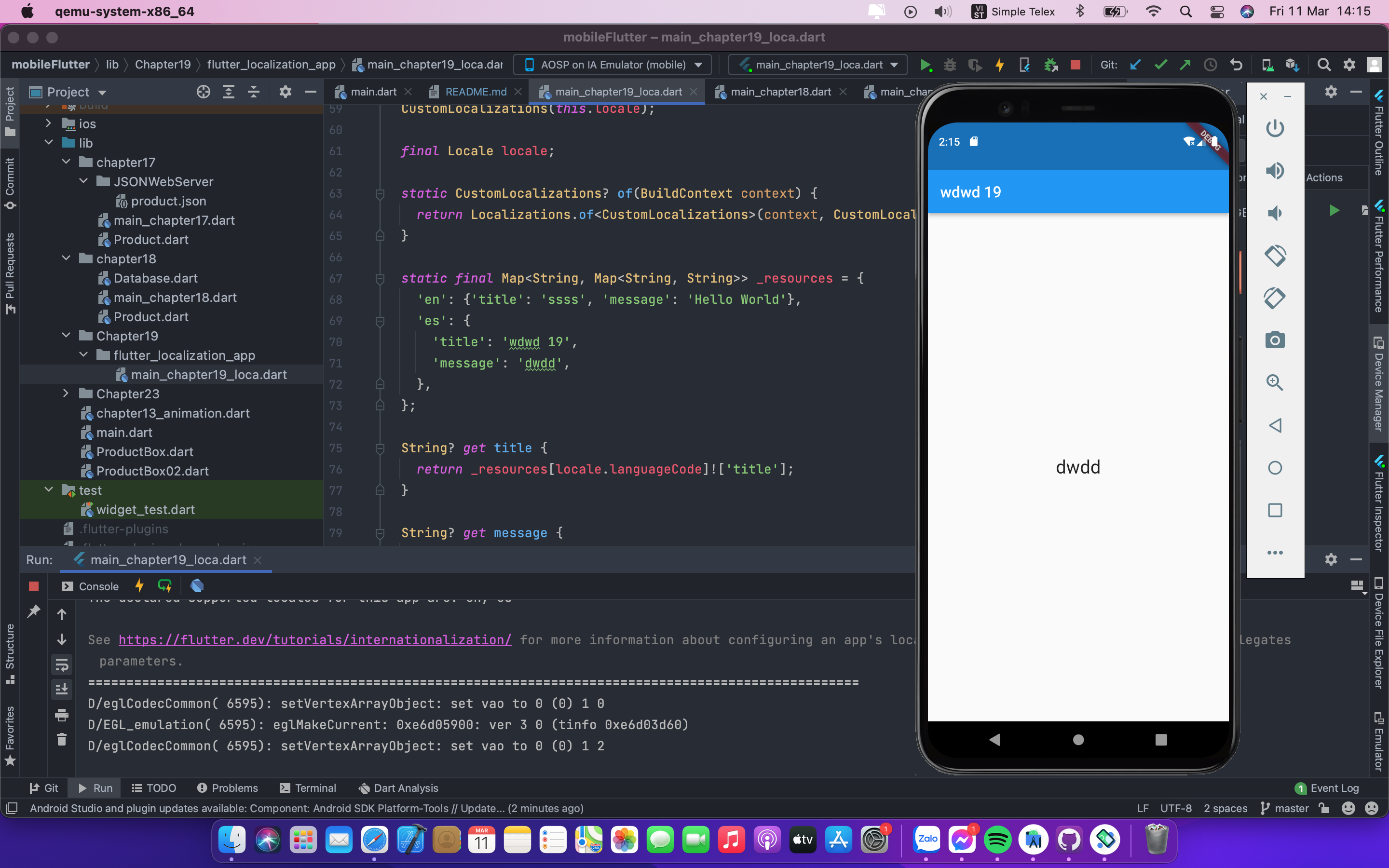
Task: Expand the ios folder
Action: (49, 123)
